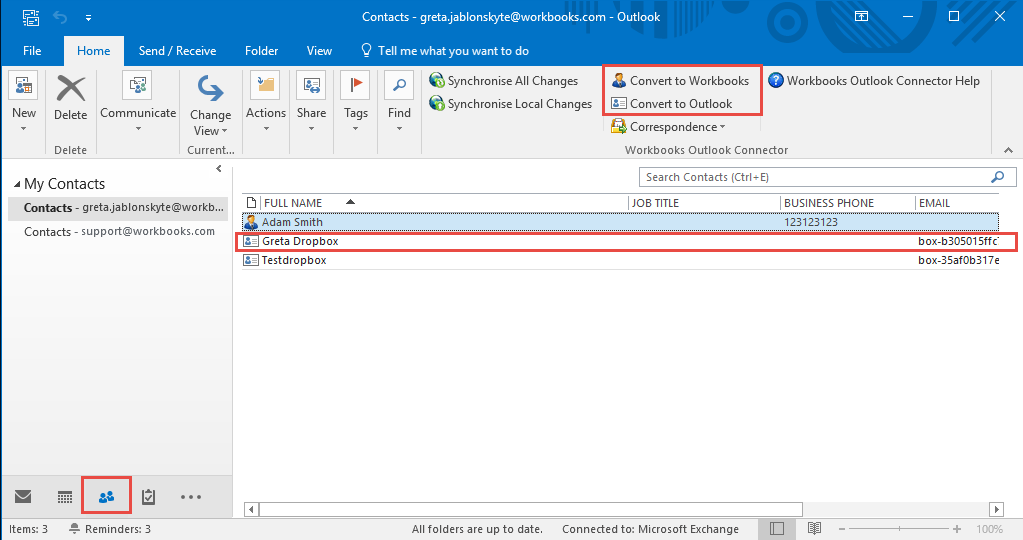Click the horizontal scrollbar track

click(x=895, y=509)
